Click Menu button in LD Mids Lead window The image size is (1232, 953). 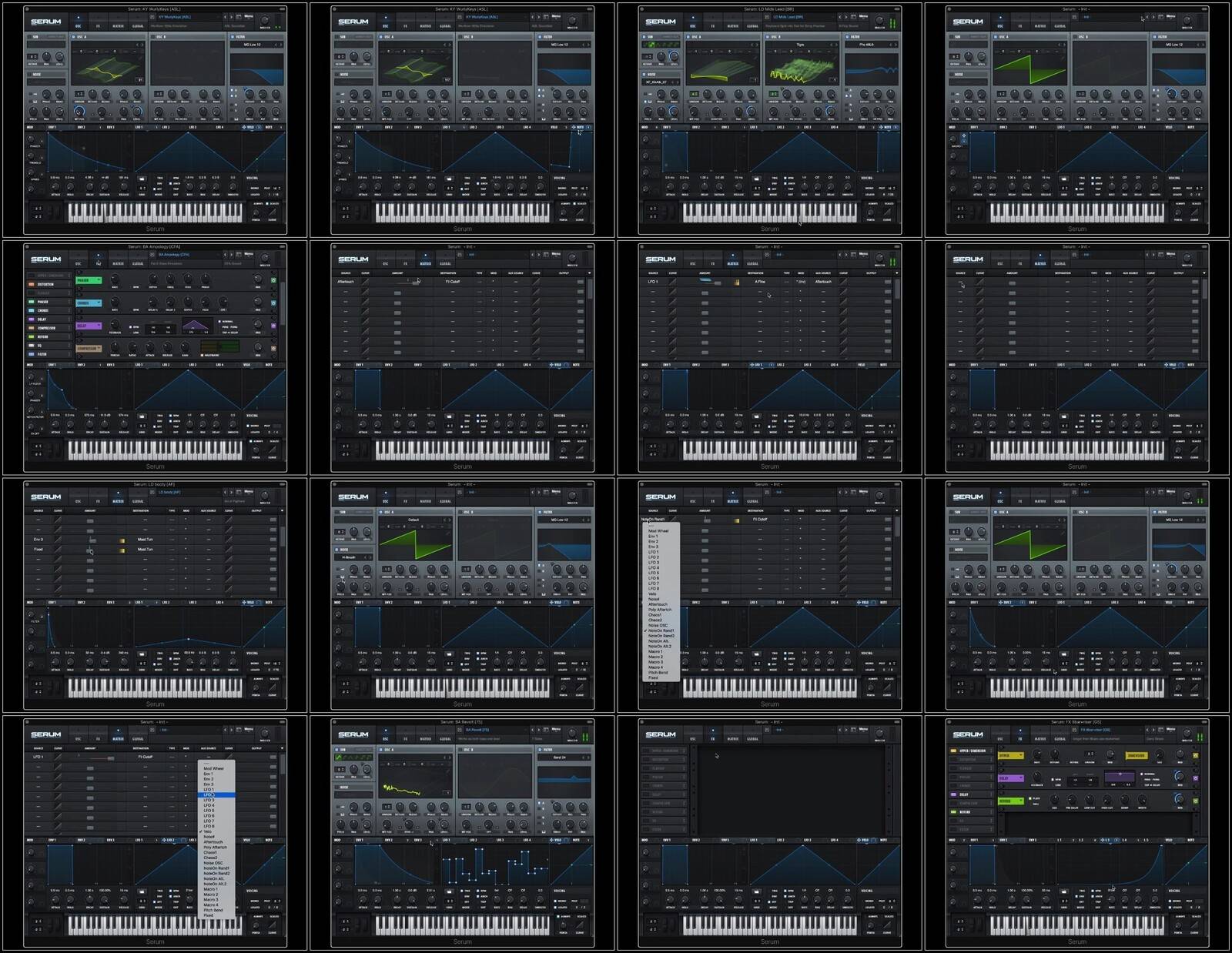pos(863,16)
